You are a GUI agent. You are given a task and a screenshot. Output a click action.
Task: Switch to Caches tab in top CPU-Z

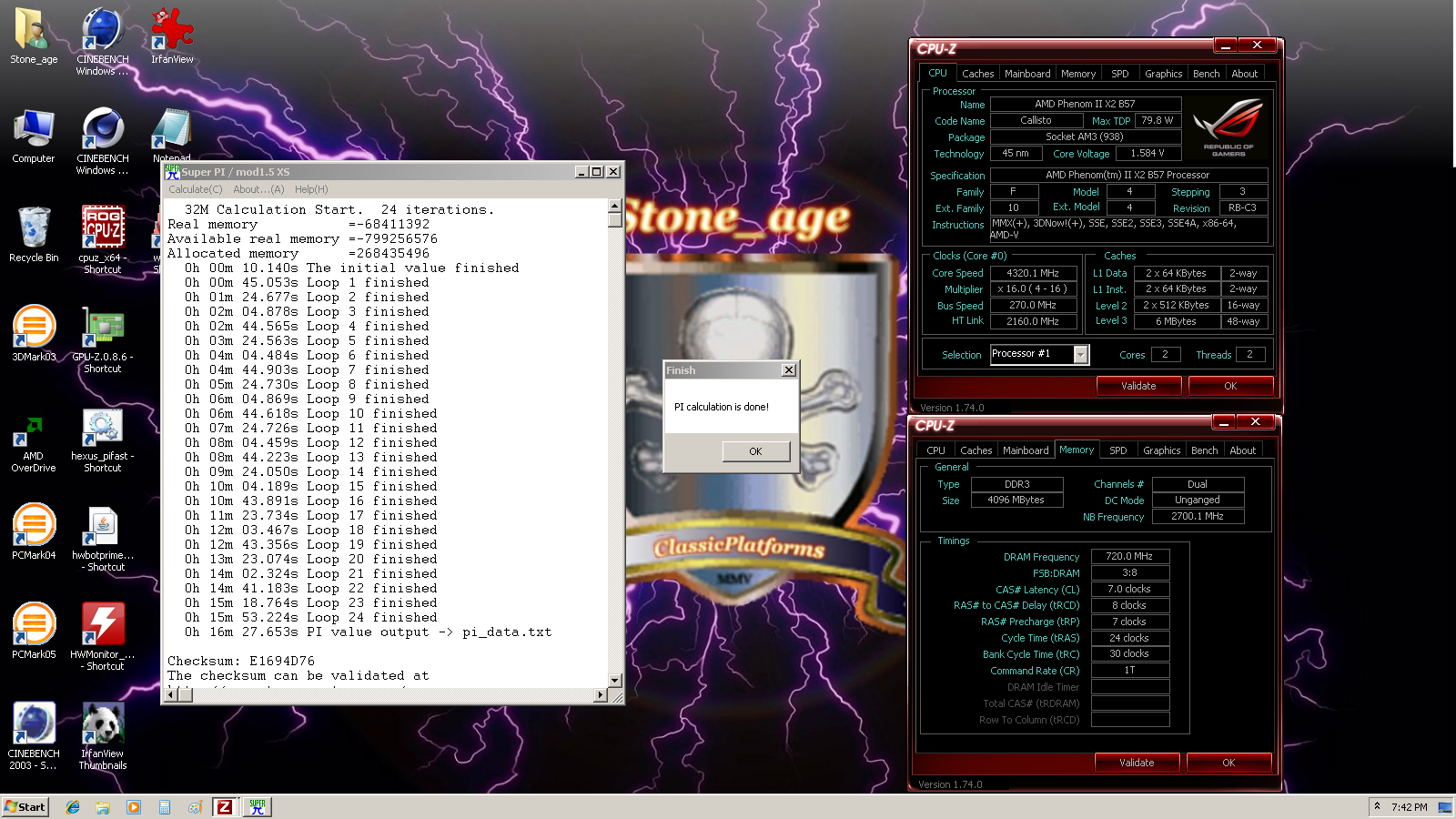(x=978, y=74)
